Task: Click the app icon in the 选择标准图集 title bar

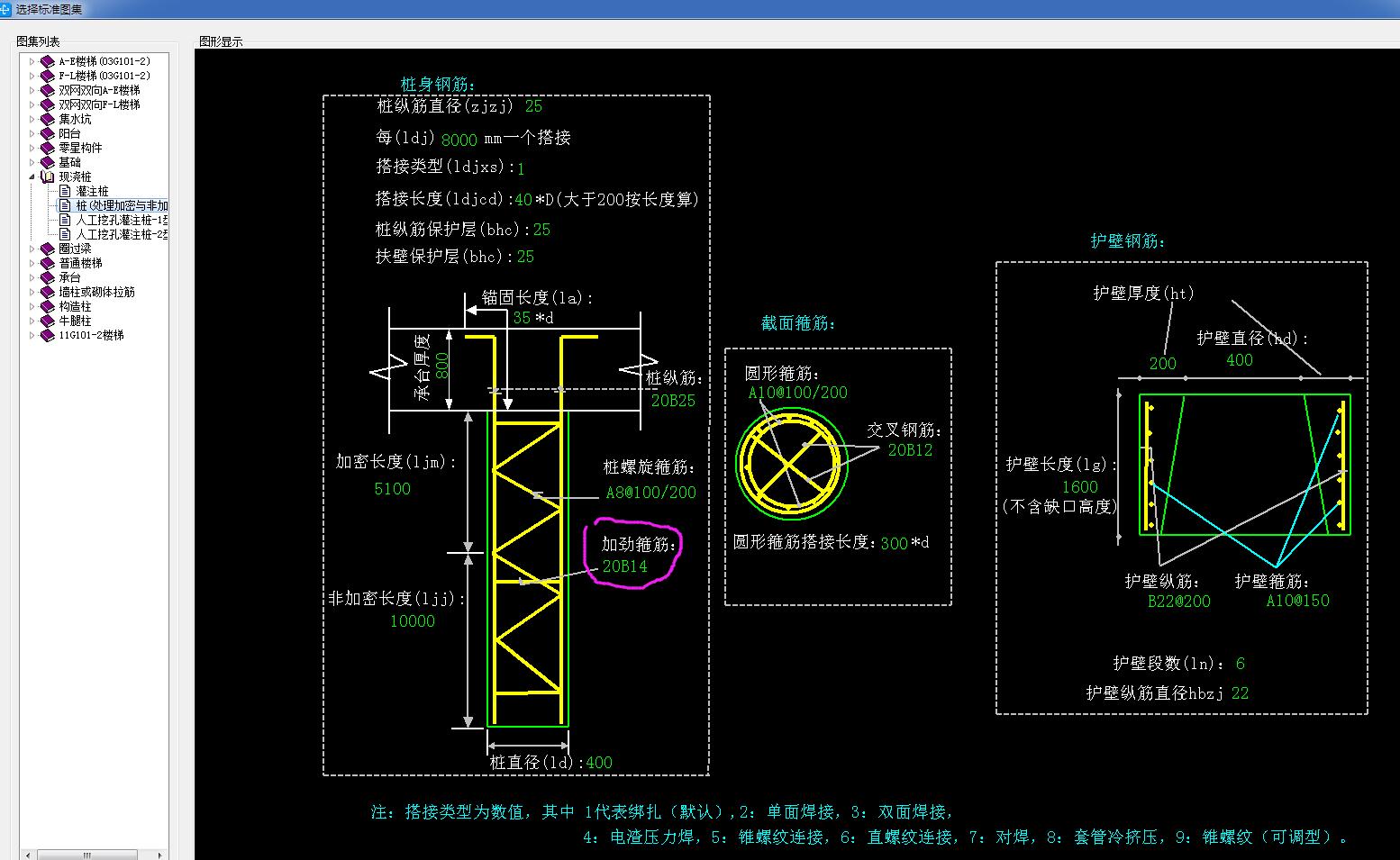Action: (5, 8)
